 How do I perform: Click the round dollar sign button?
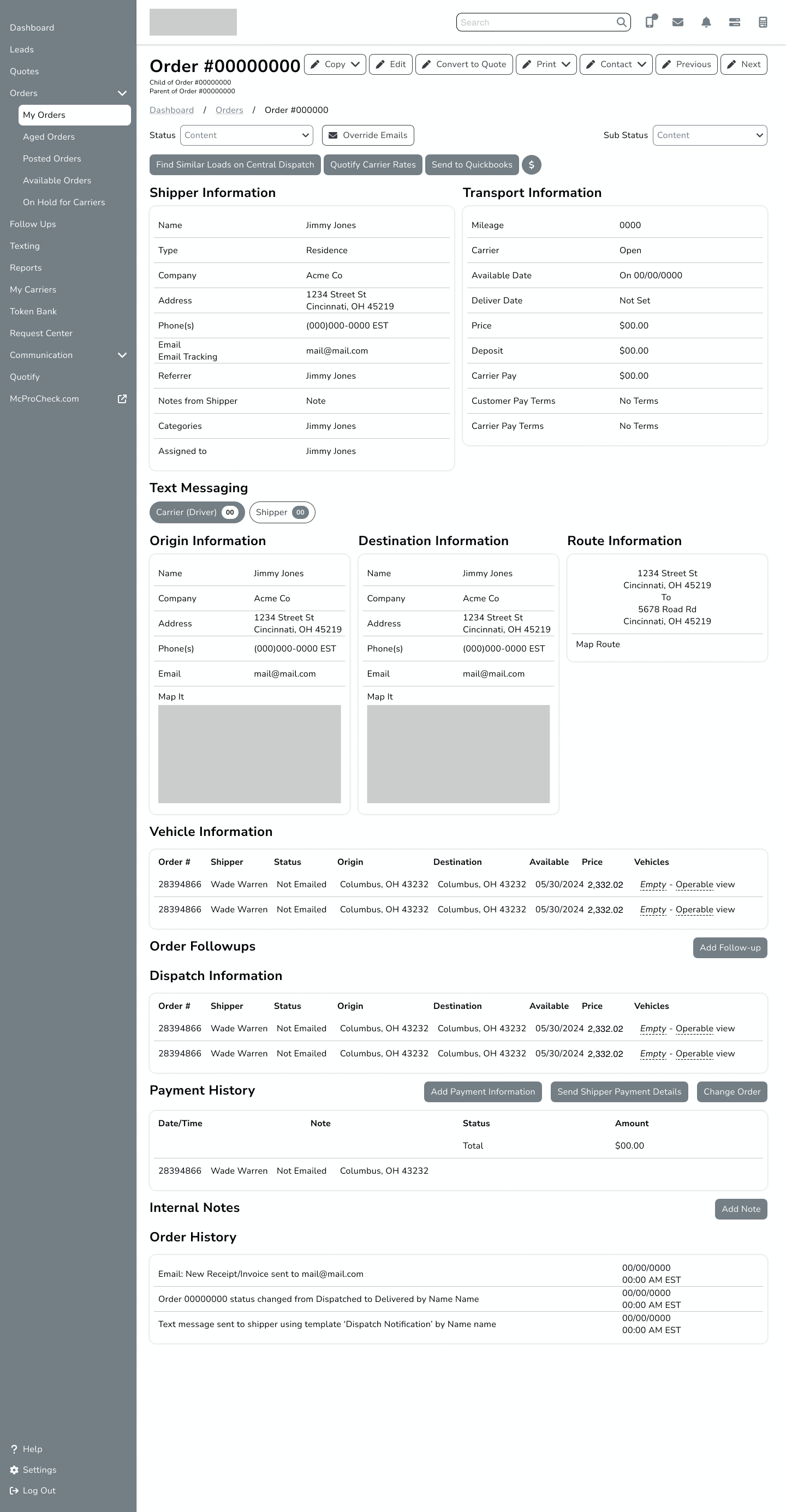[532, 165]
